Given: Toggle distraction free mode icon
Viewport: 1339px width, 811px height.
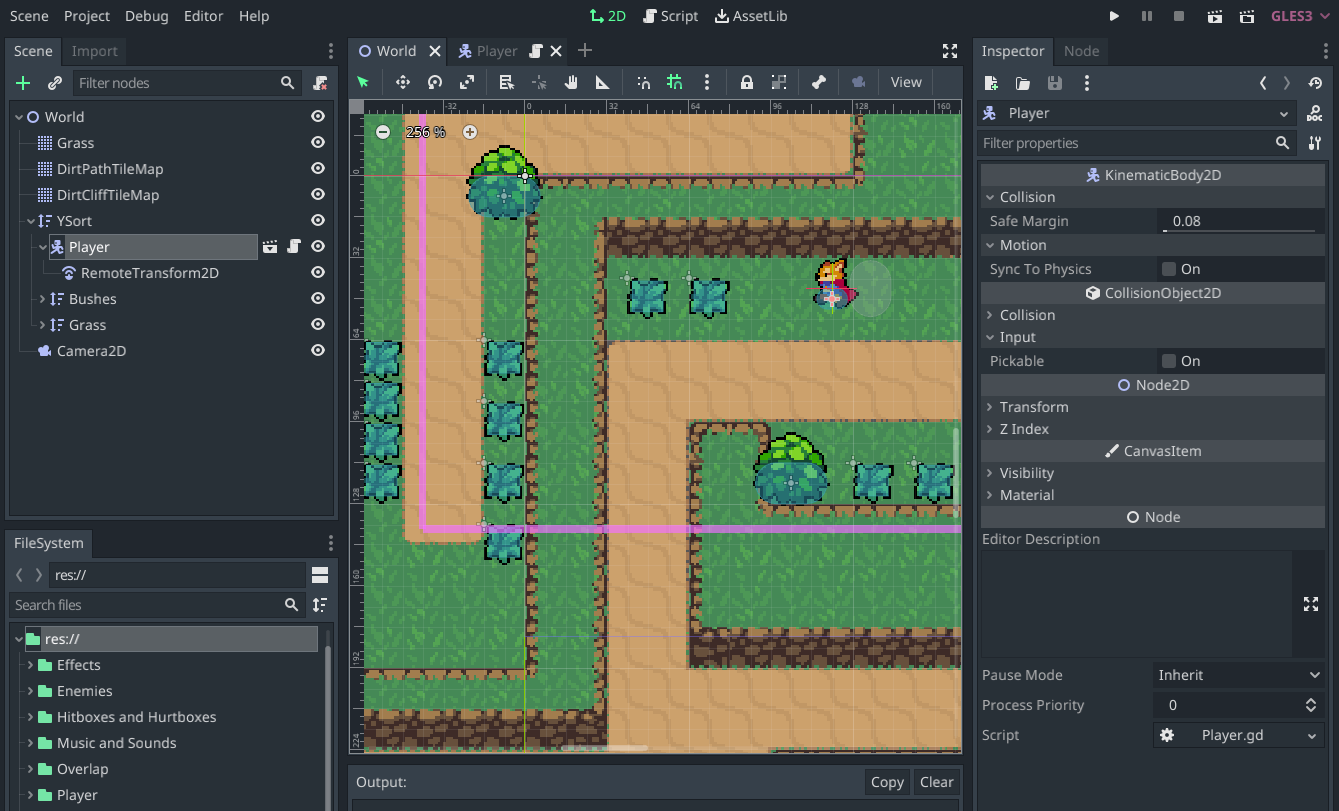Looking at the screenshot, I should 950,51.
